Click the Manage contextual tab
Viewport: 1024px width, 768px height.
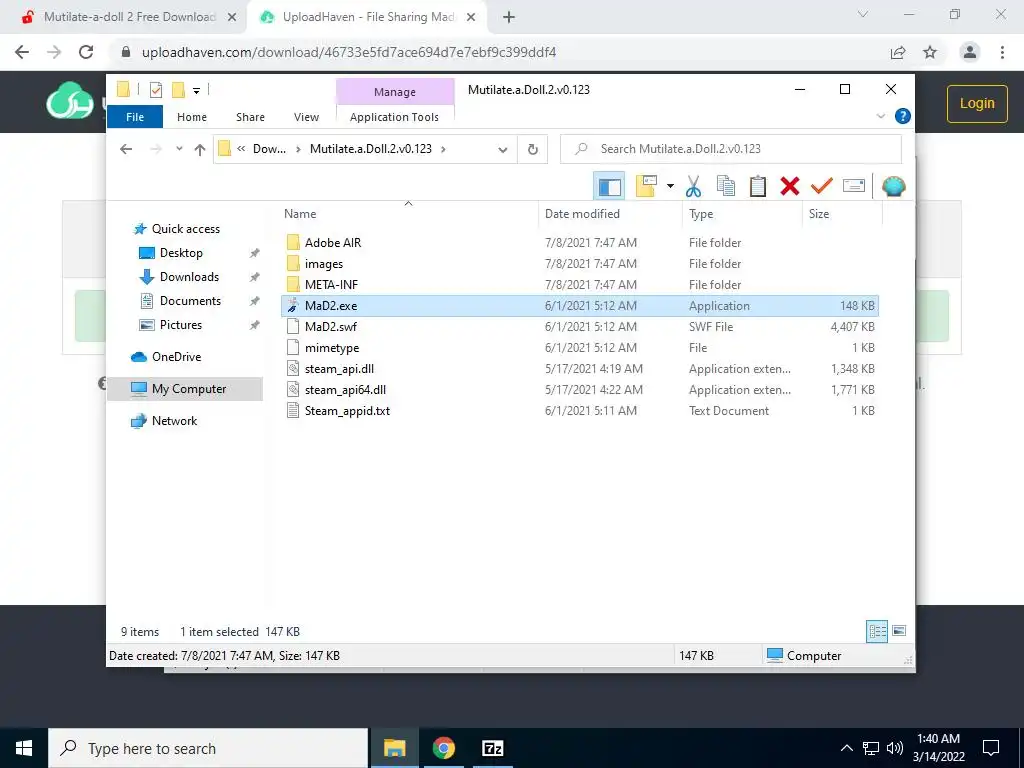394,92
